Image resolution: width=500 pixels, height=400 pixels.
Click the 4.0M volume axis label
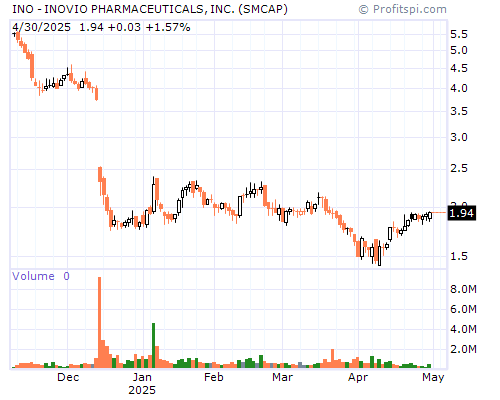coord(463,329)
